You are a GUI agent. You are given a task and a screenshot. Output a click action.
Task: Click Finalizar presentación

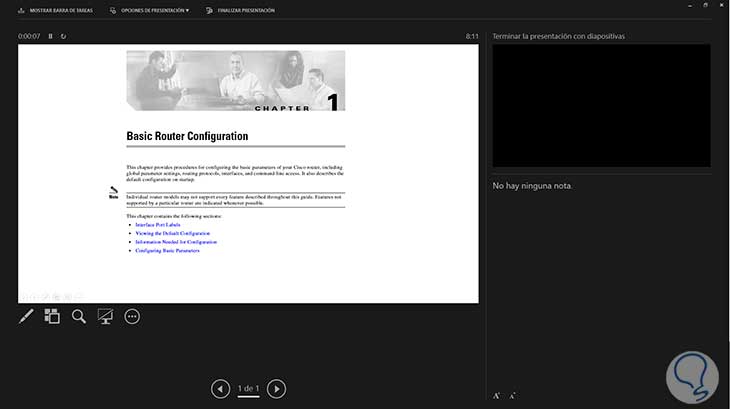[x=240, y=10]
